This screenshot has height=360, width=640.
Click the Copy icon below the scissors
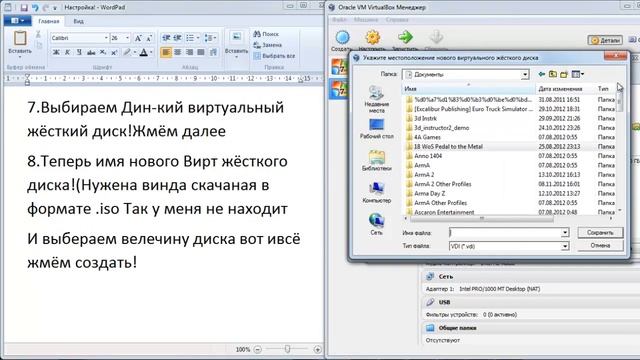[x=39, y=45]
